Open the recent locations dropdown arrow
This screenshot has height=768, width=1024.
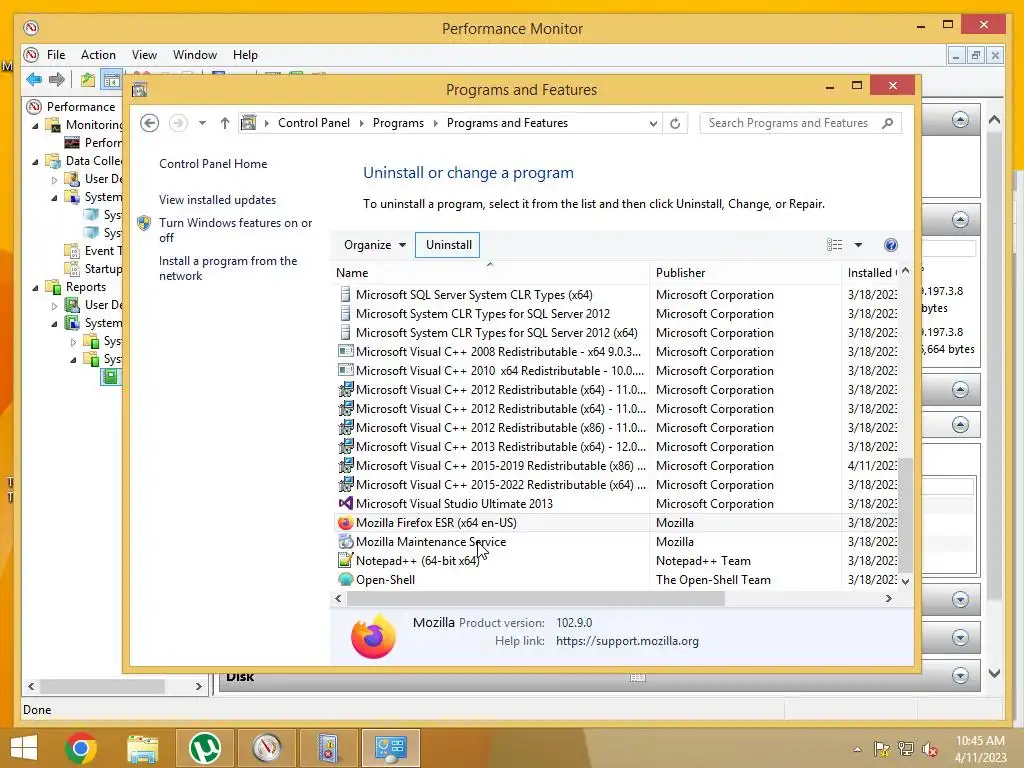click(x=202, y=123)
